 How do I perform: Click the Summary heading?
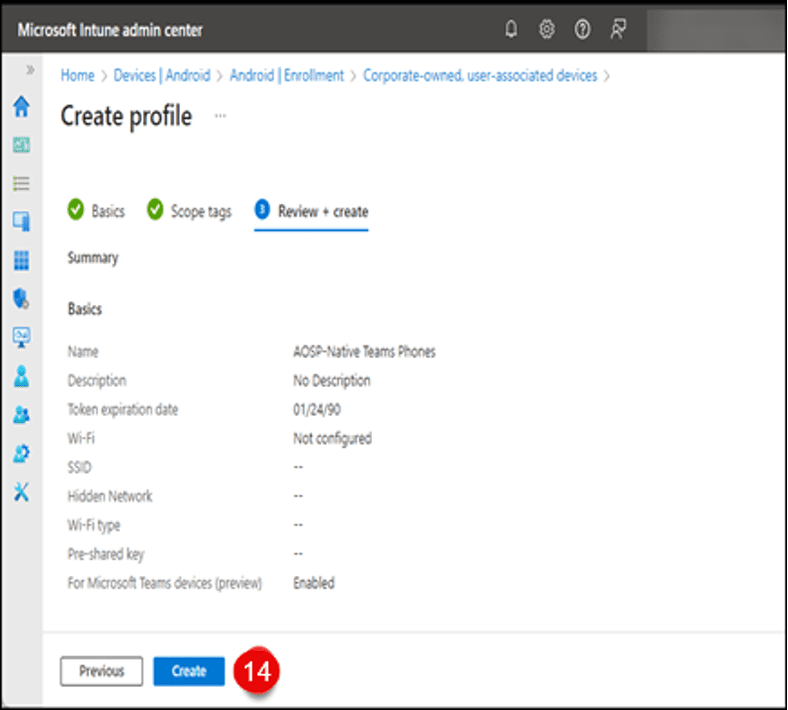pos(93,258)
